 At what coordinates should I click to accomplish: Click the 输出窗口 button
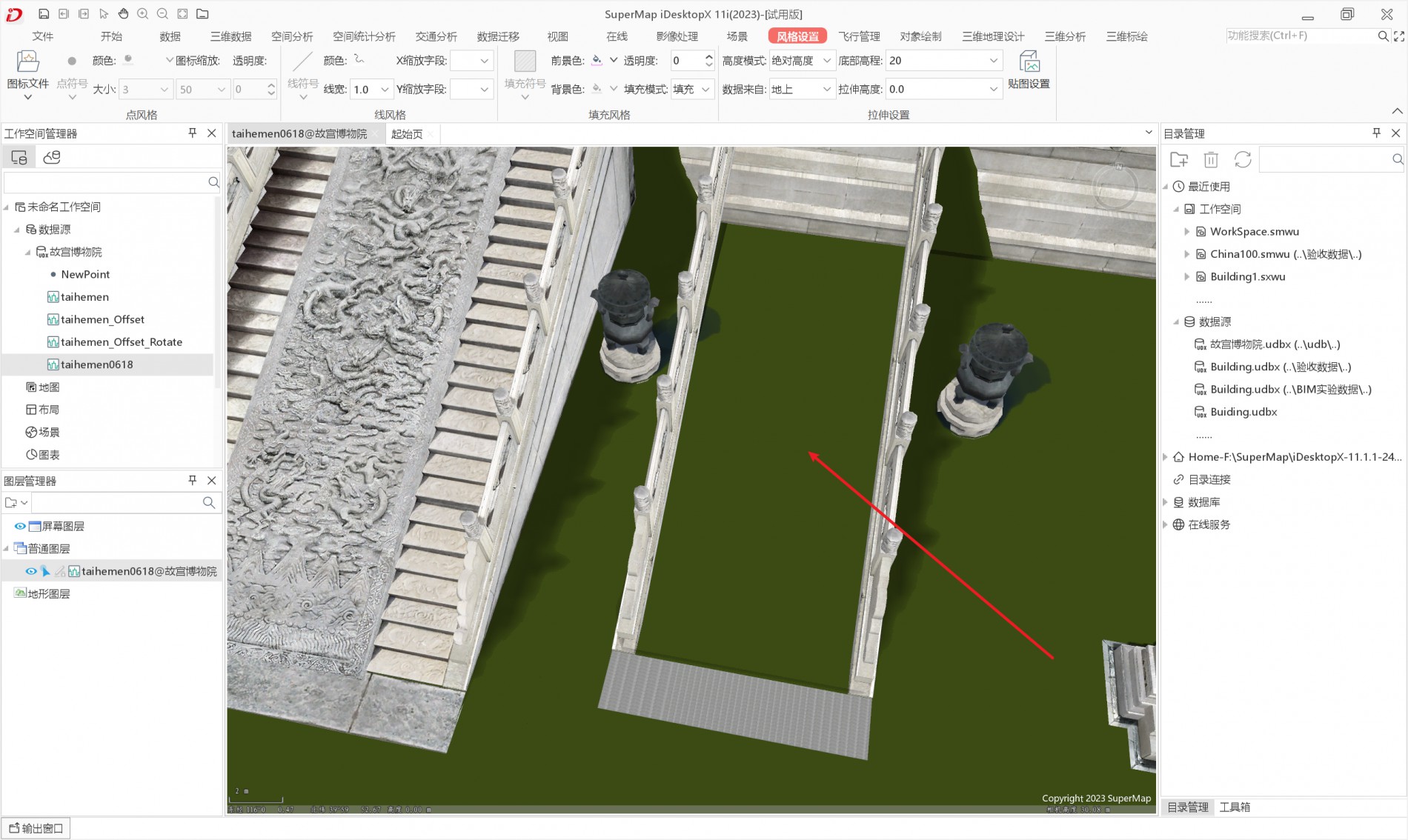pos(36,828)
